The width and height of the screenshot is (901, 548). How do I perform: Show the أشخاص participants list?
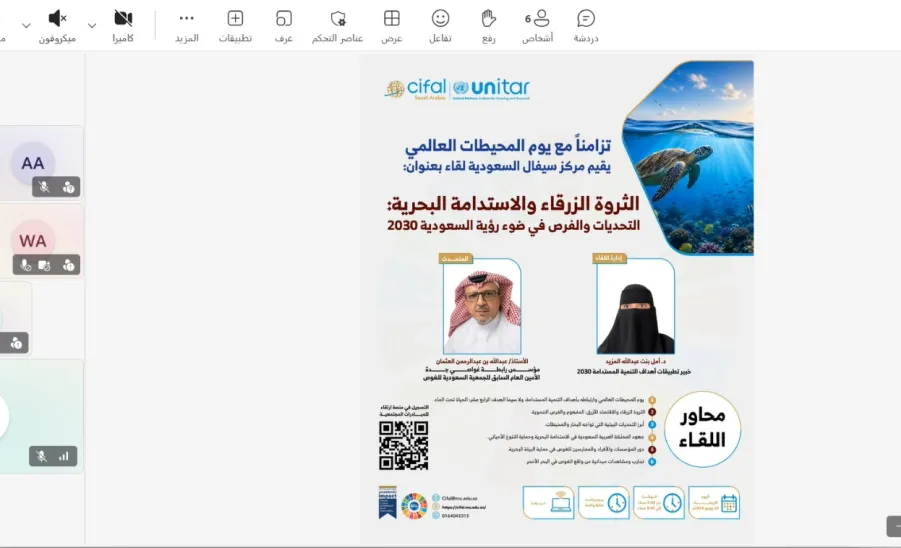pos(537,26)
